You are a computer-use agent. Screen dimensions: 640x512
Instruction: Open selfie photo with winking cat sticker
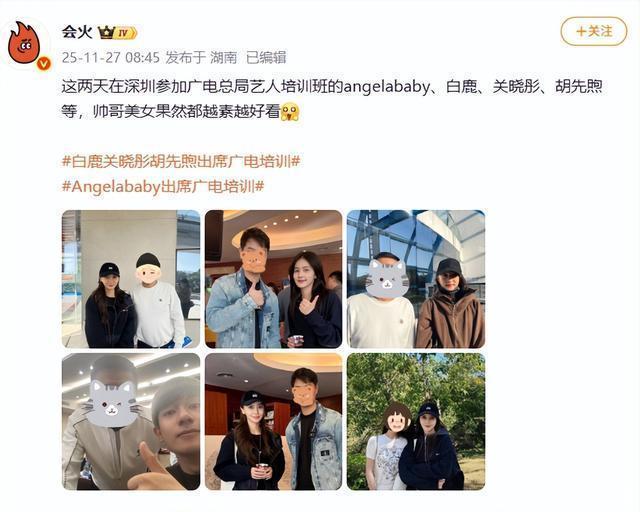[x=131, y=422]
